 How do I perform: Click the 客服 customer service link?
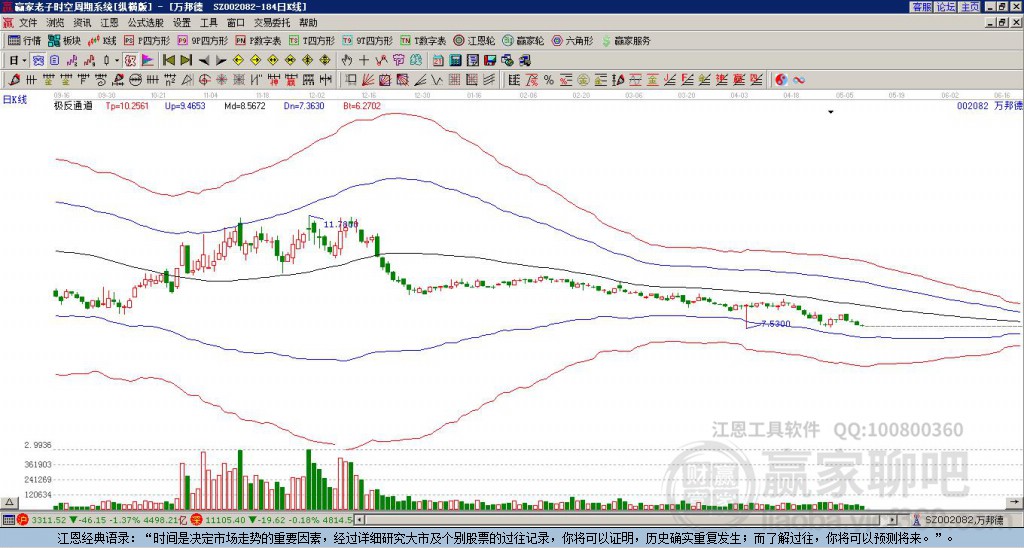921,7
